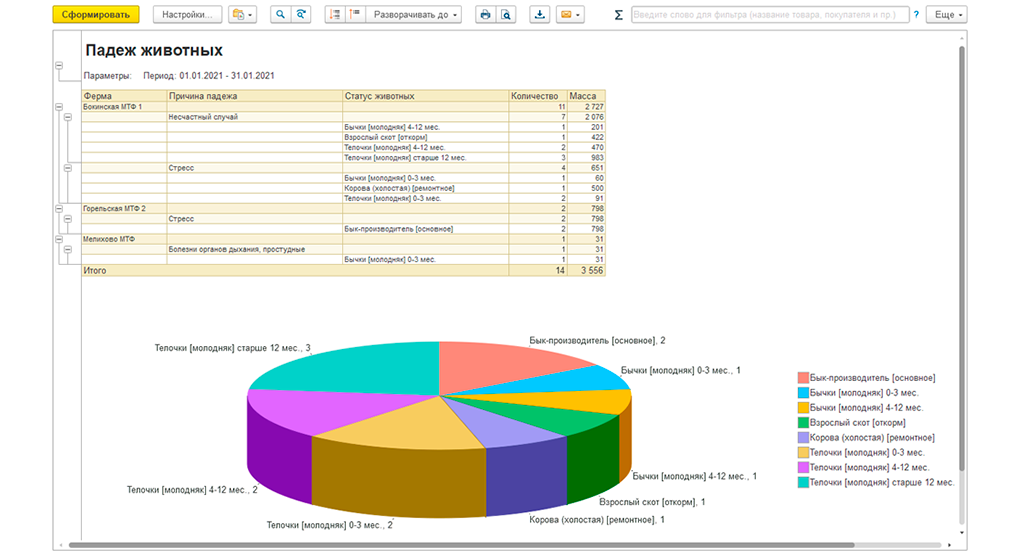Click the magnifier Find icon in toolbar
The width and height of the screenshot is (1024, 558).
pyautogui.click(x=280, y=14)
